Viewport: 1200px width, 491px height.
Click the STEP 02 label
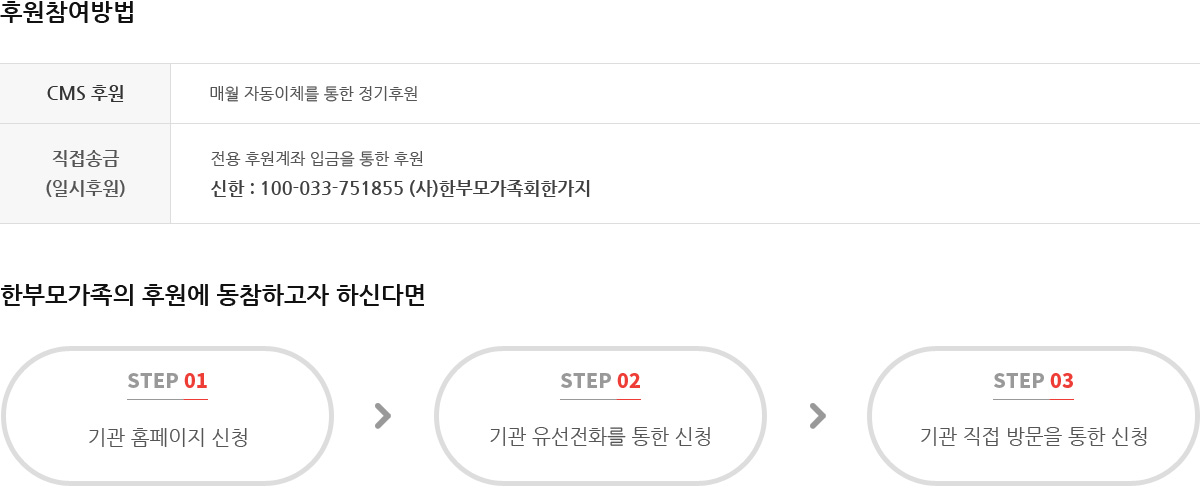(601, 381)
